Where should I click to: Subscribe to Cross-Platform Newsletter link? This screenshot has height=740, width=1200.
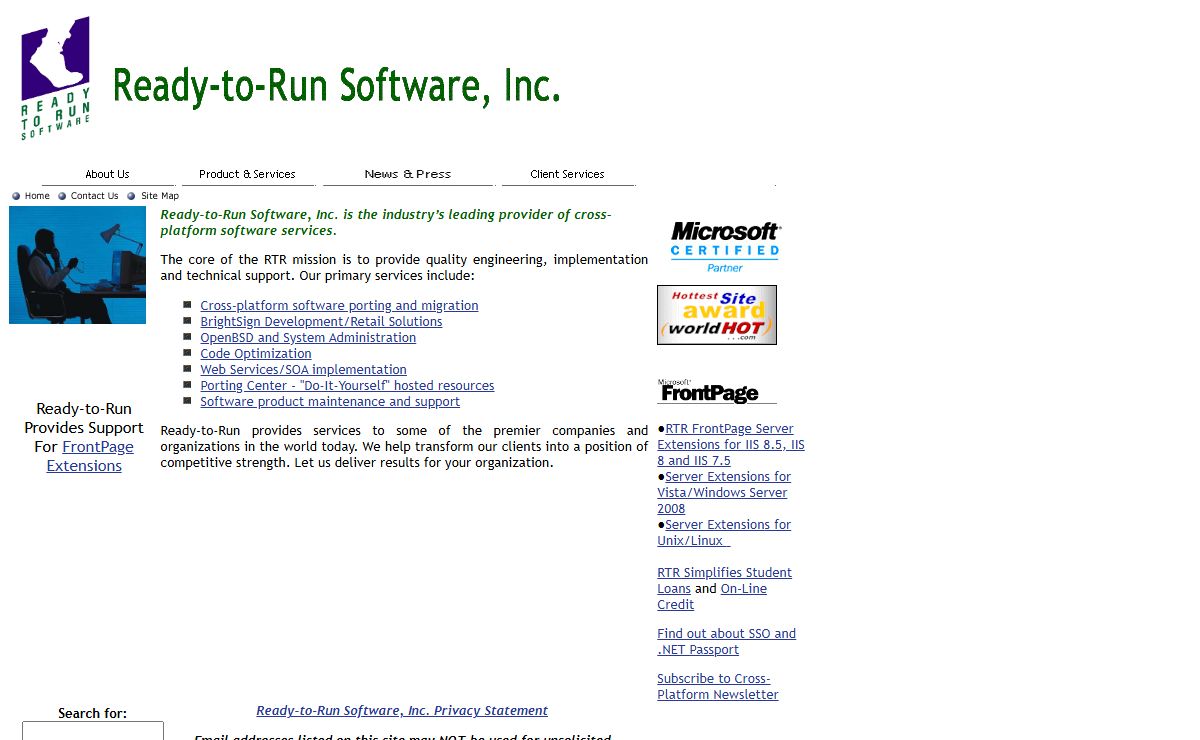[x=717, y=687]
